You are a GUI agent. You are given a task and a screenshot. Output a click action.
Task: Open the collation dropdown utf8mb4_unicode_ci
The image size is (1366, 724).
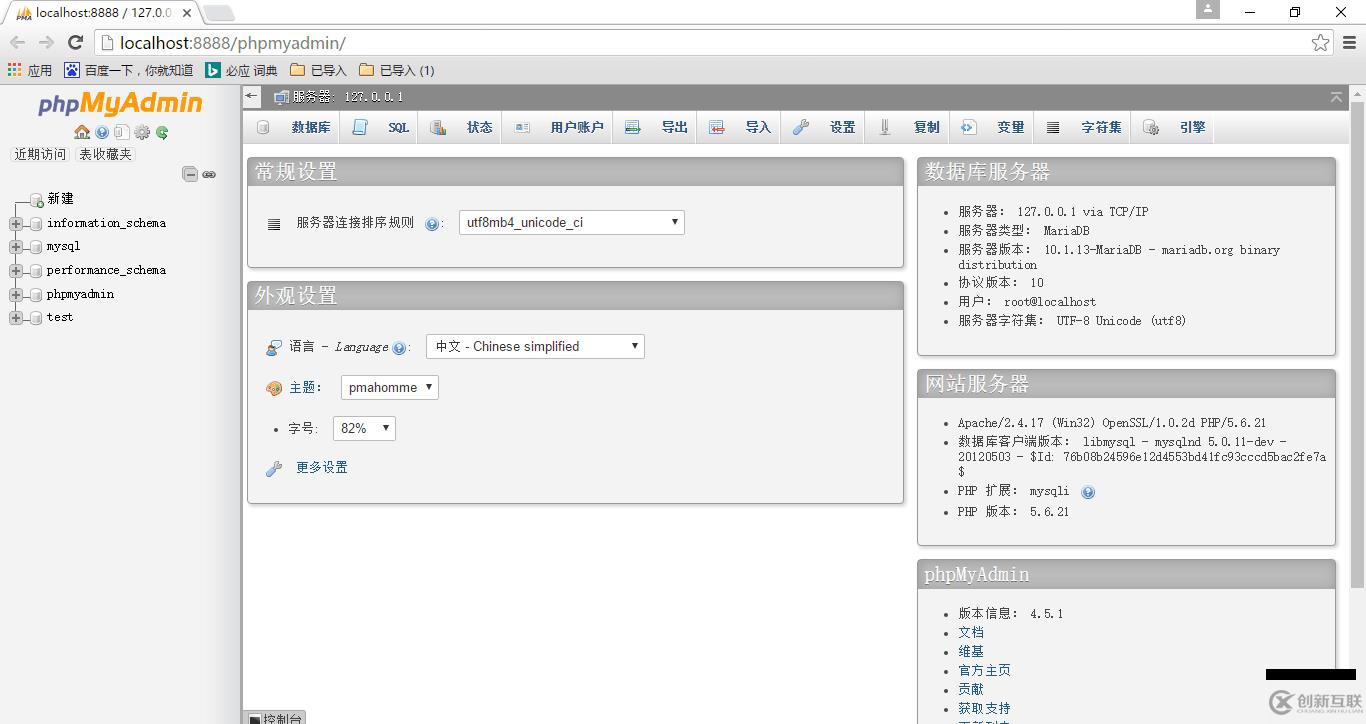[x=572, y=222]
